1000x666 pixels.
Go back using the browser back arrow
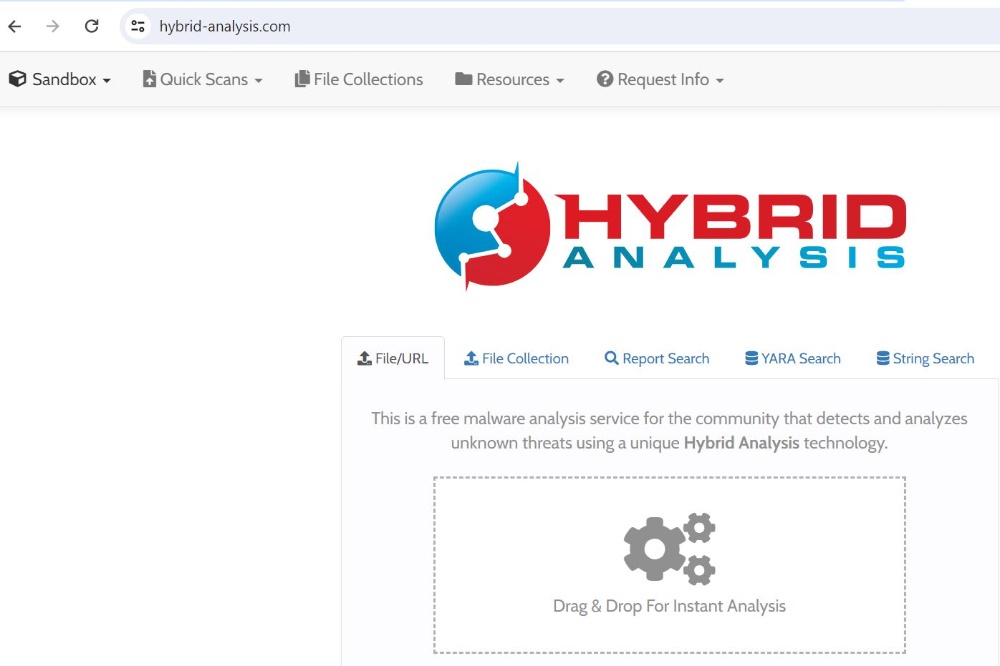coord(15,26)
